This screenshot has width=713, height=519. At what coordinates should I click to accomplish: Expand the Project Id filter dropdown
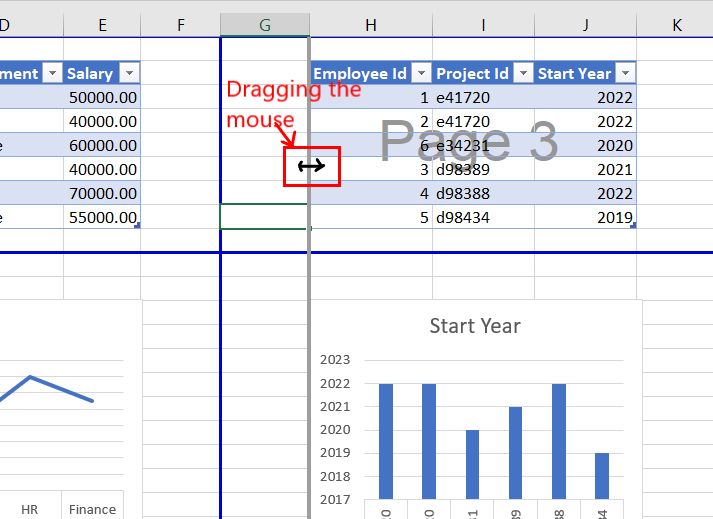(523, 73)
